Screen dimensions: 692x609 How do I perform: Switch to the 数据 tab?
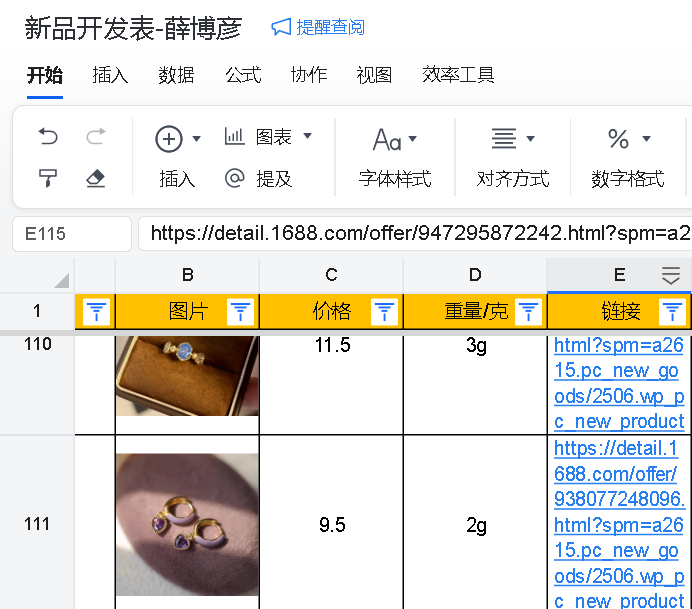tap(176, 75)
